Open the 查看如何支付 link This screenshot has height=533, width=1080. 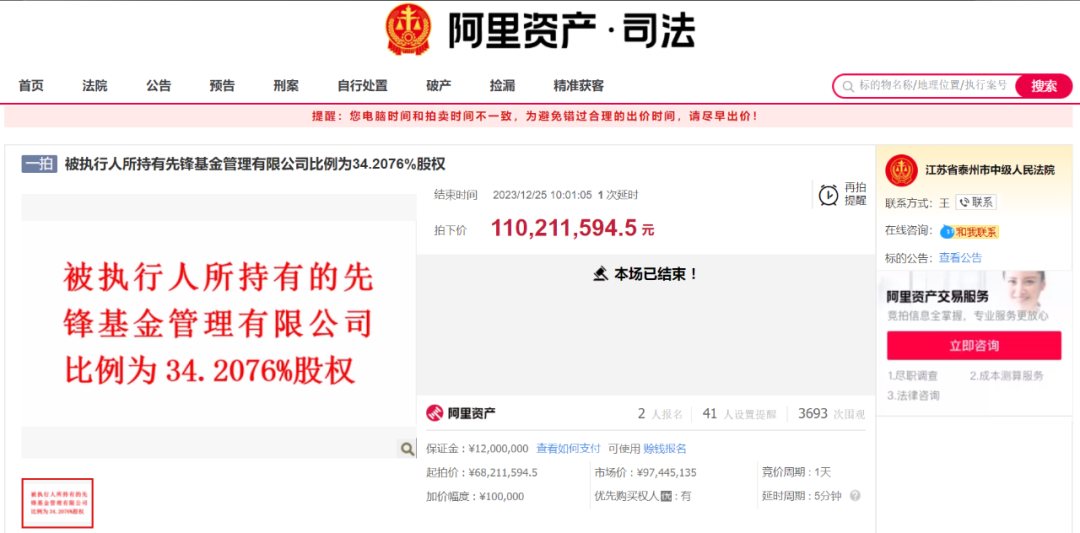[568, 448]
